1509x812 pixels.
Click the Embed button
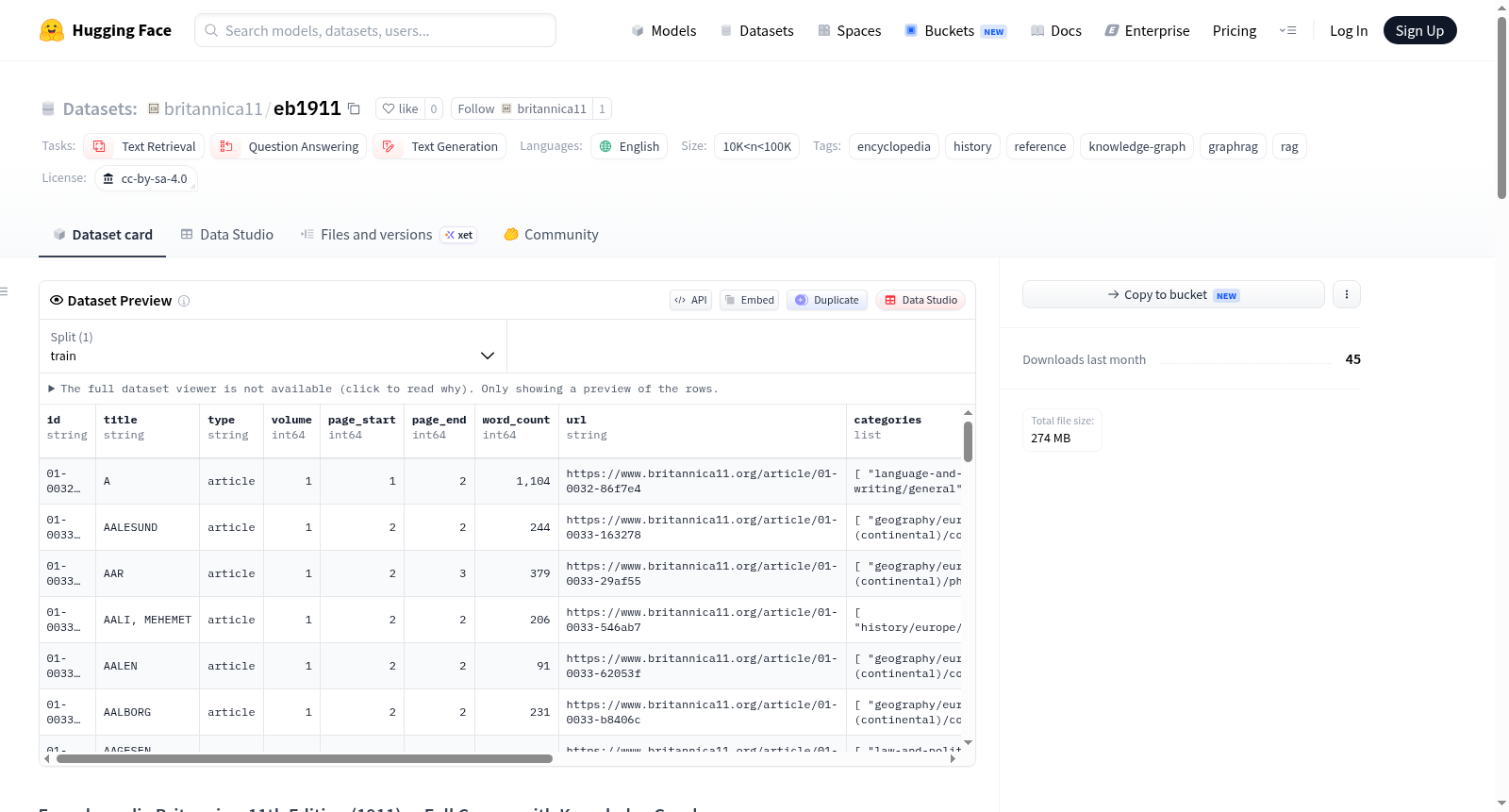click(x=749, y=300)
